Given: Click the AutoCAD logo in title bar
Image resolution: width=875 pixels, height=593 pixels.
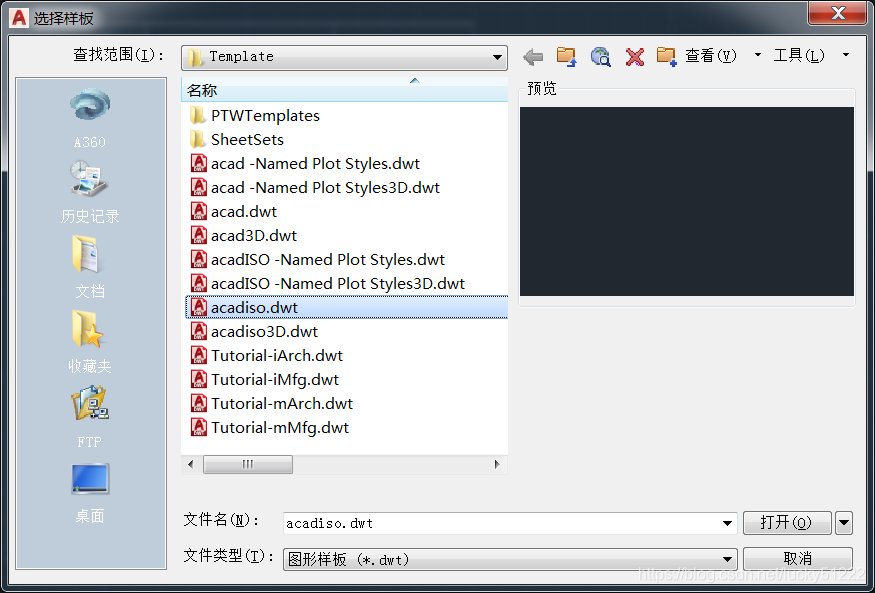Looking at the screenshot, I should pyautogui.click(x=18, y=18).
